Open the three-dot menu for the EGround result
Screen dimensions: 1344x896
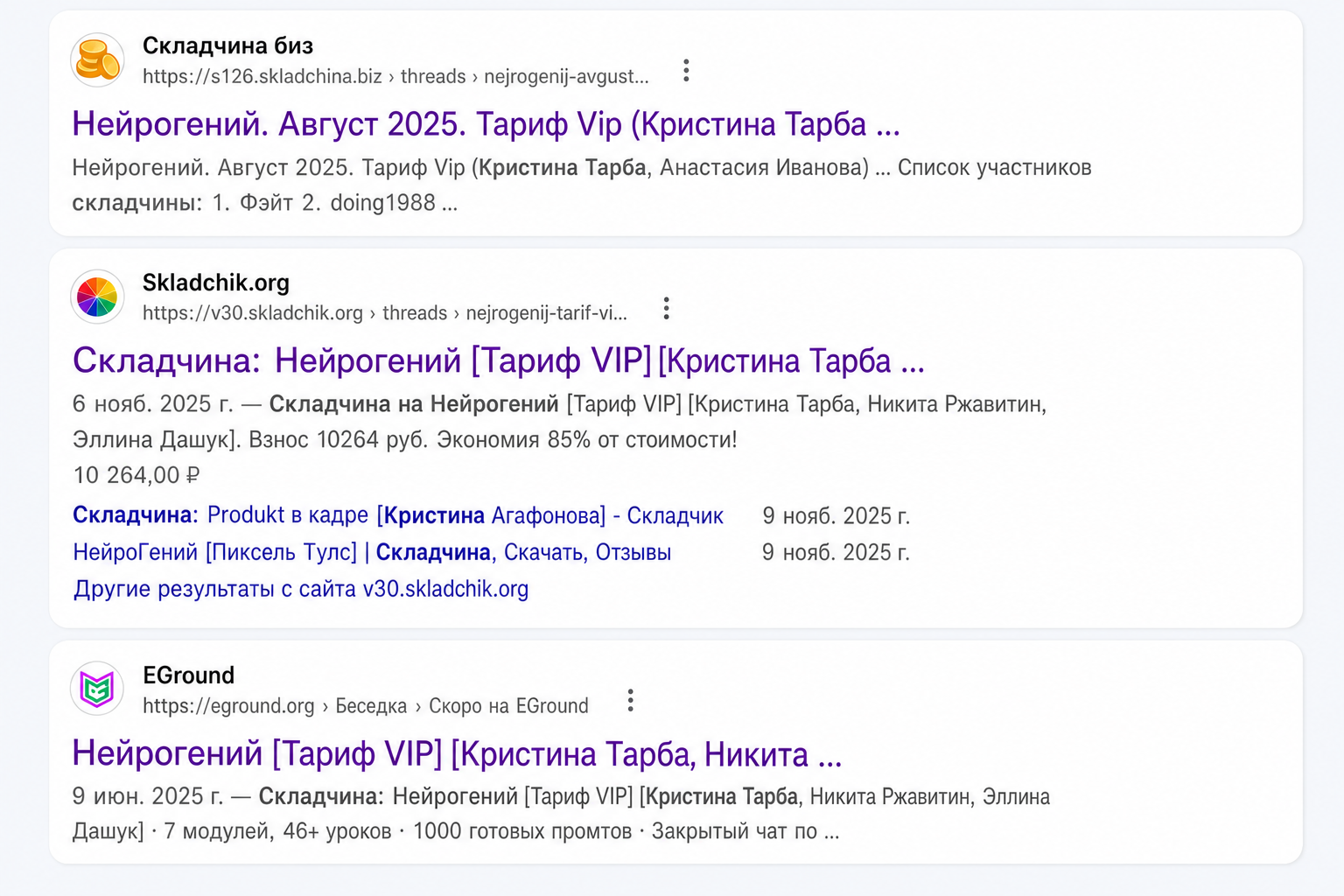pos(630,700)
